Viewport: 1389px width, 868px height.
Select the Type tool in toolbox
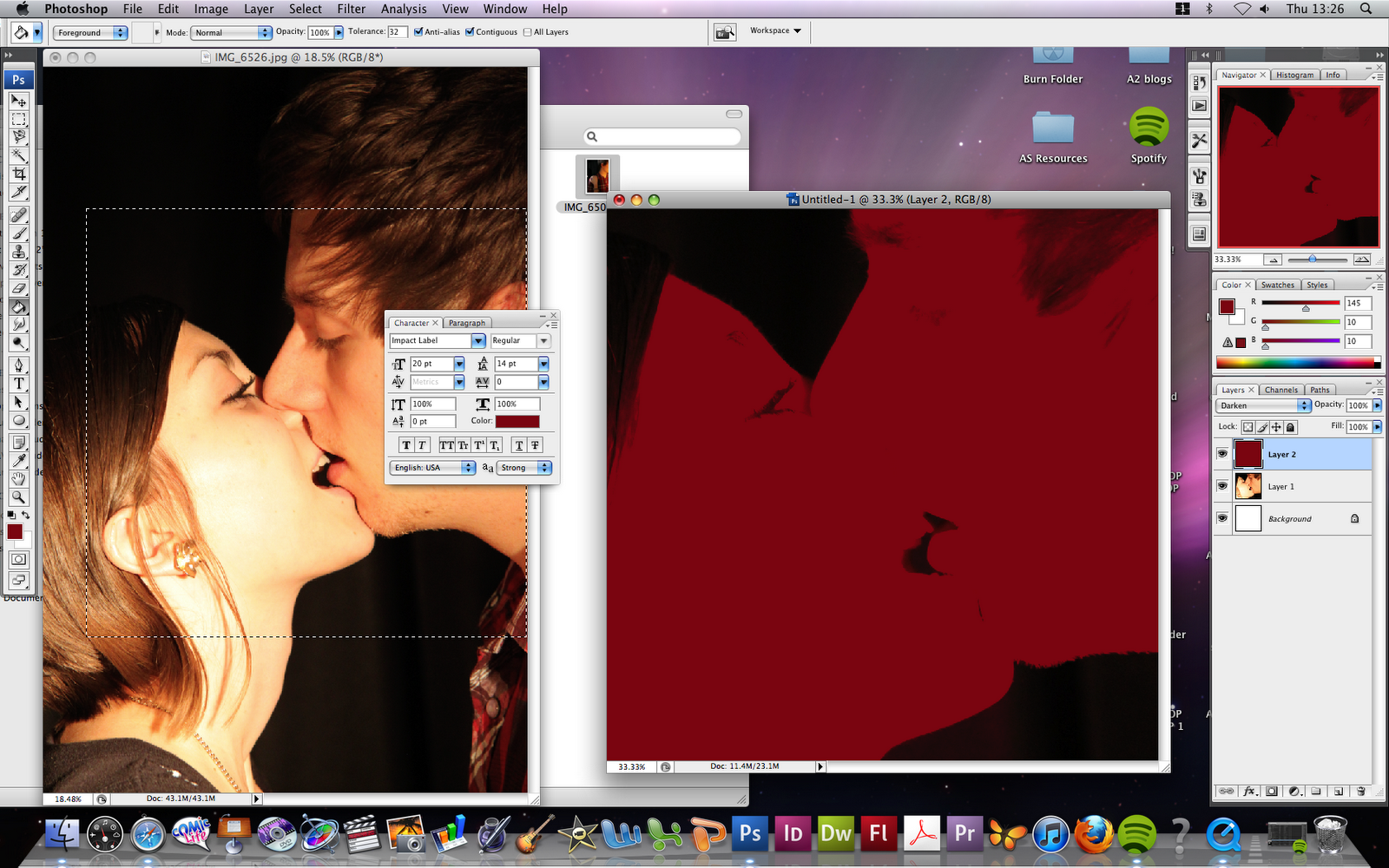point(18,384)
